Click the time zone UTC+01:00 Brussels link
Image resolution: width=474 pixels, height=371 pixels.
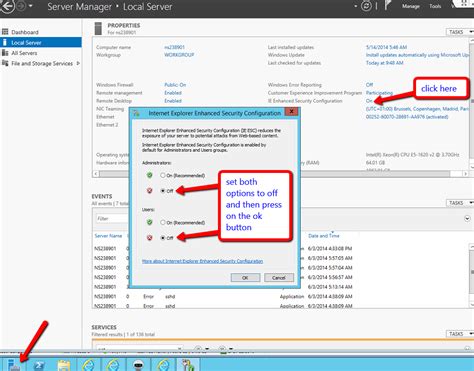coord(418,109)
